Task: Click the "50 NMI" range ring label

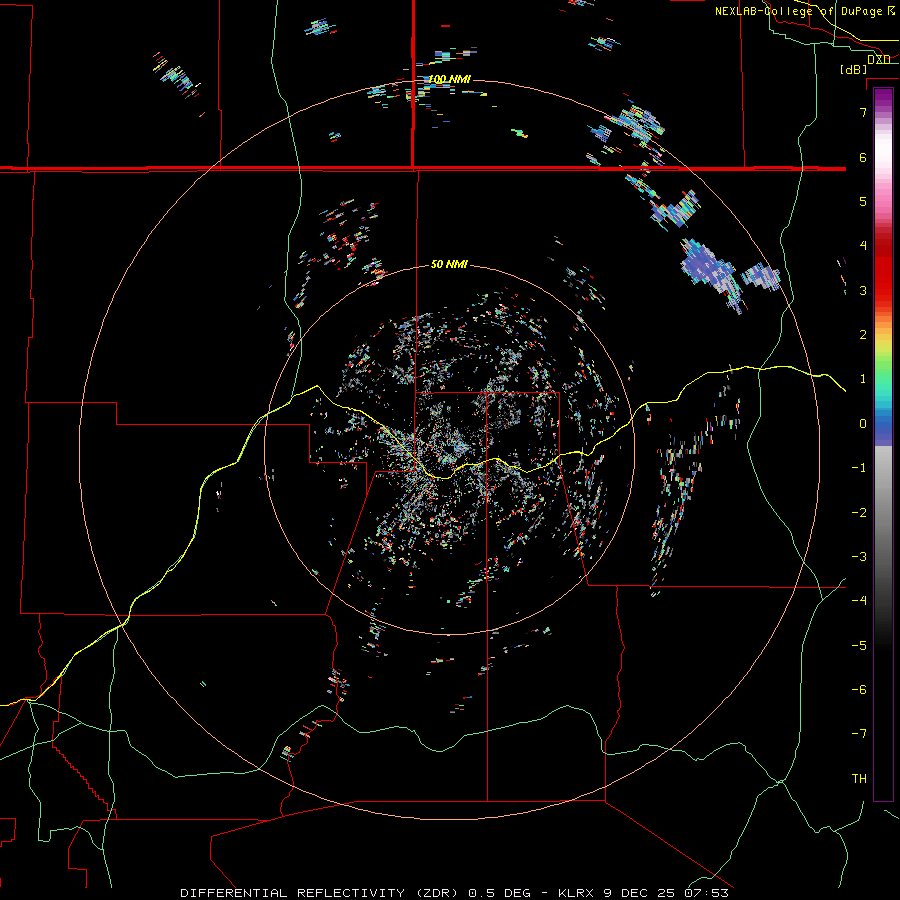Action: point(449,265)
